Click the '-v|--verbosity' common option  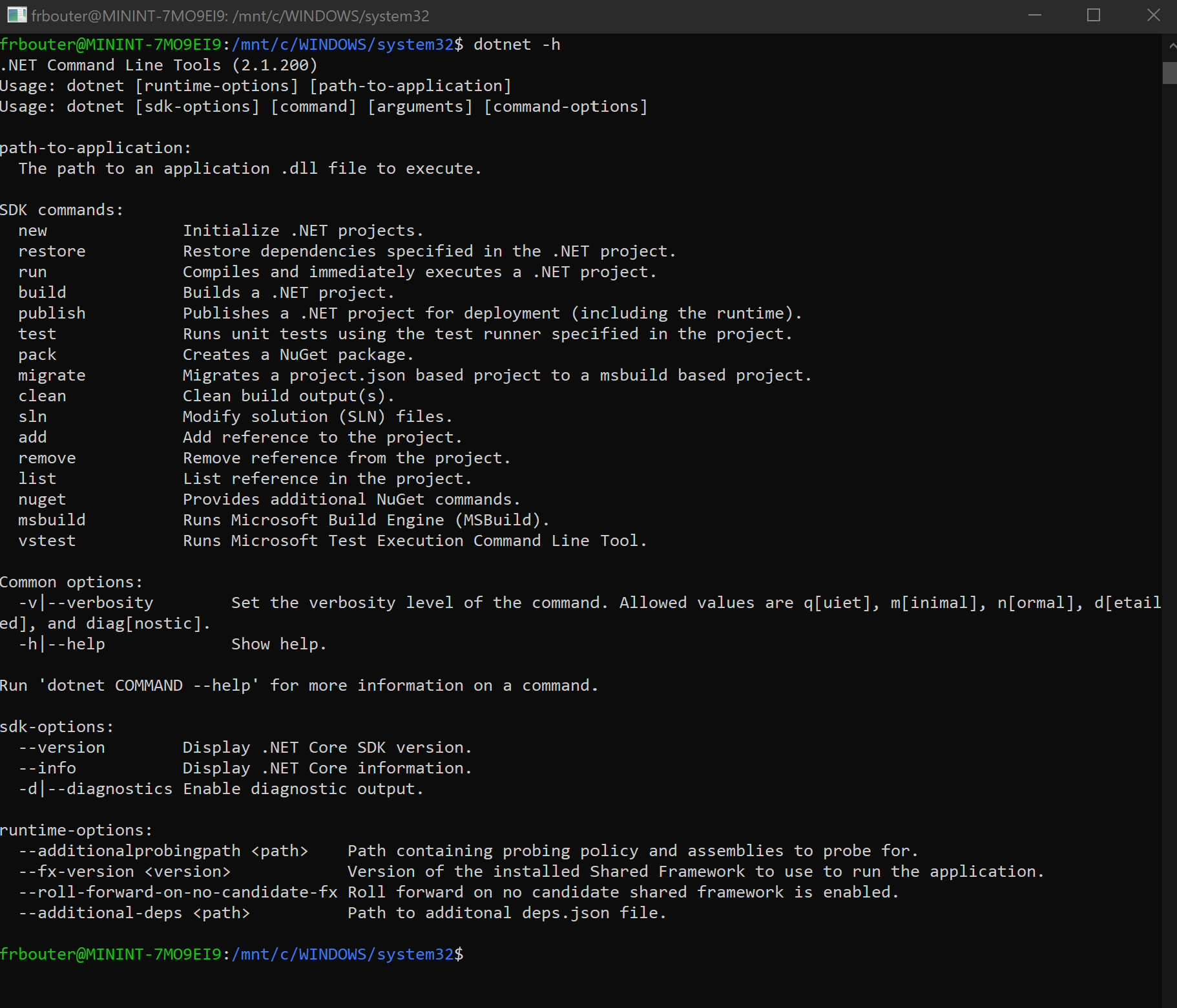(x=86, y=603)
